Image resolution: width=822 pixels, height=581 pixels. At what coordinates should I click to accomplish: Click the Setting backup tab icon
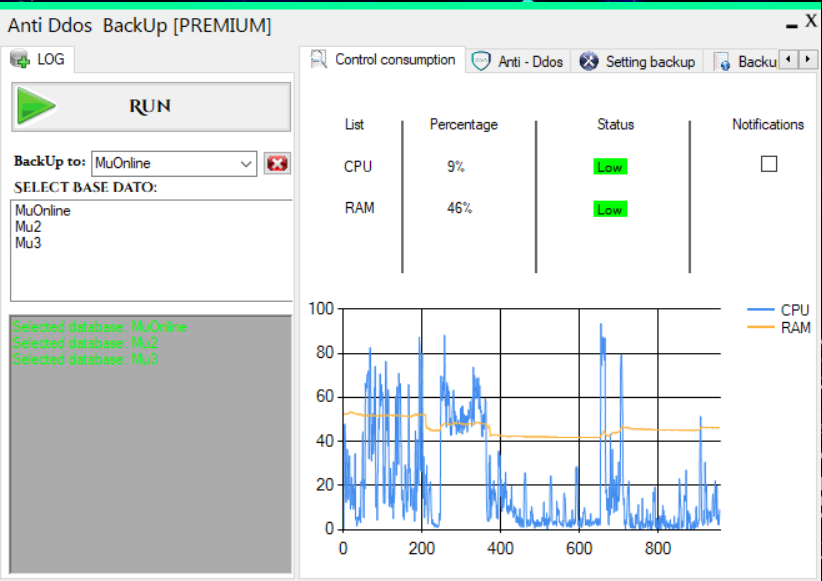(x=589, y=61)
